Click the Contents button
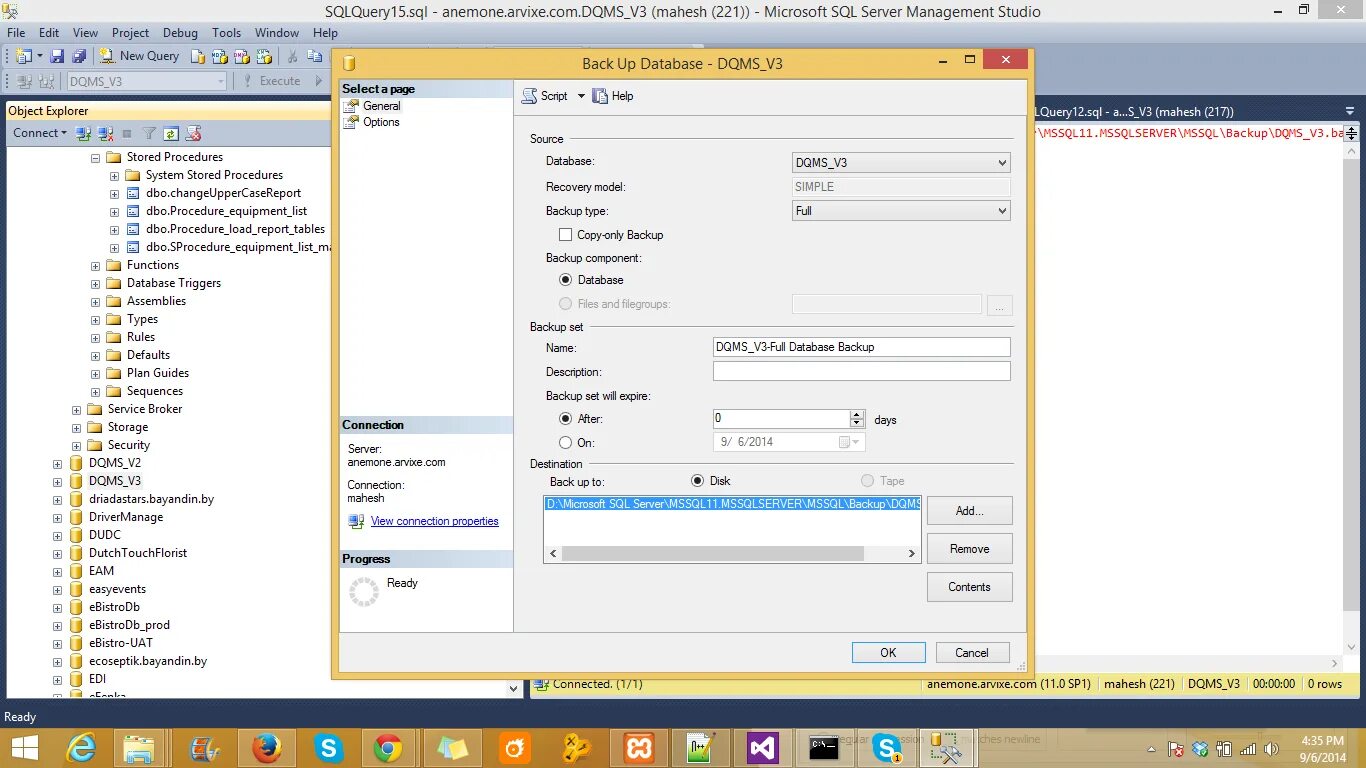1366x768 pixels. [x=969, y=587]
